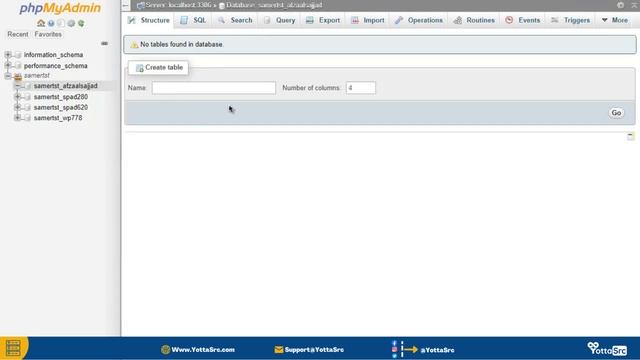Open navigation panel settings gear icon
640x360 pixels.
[x=71, y=23]
